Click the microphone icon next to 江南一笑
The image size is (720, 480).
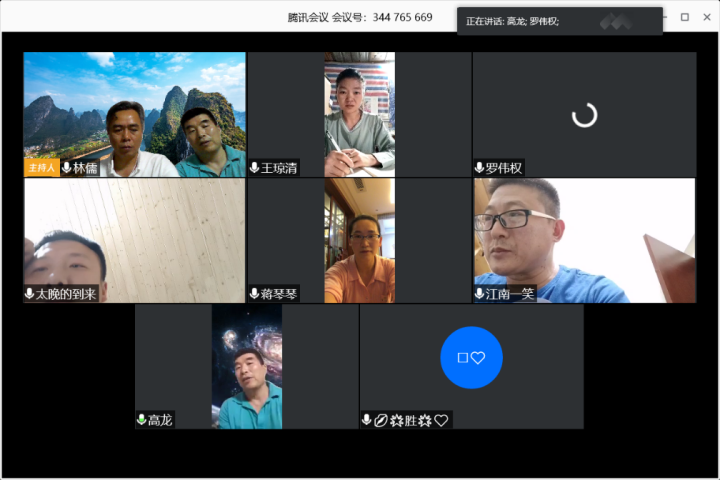[480, 294]
